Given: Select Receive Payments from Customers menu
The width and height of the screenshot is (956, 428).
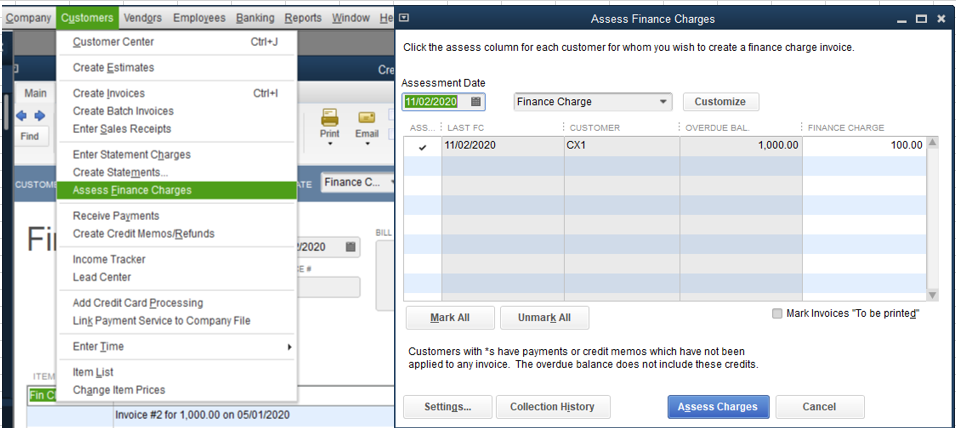Looking at the screenshot, I should [x=116, y=216].
